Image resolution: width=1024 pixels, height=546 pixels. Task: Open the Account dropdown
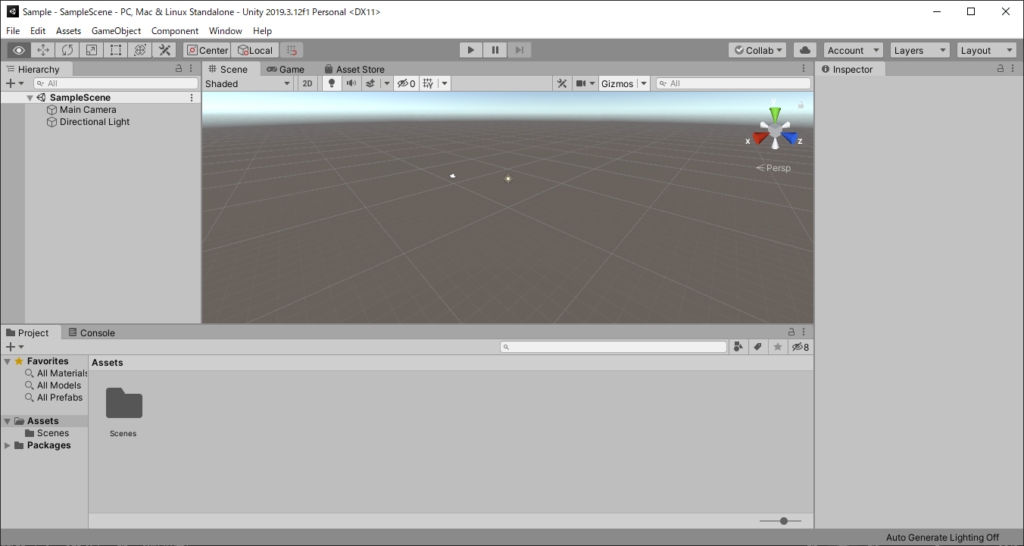click(853, 50)
